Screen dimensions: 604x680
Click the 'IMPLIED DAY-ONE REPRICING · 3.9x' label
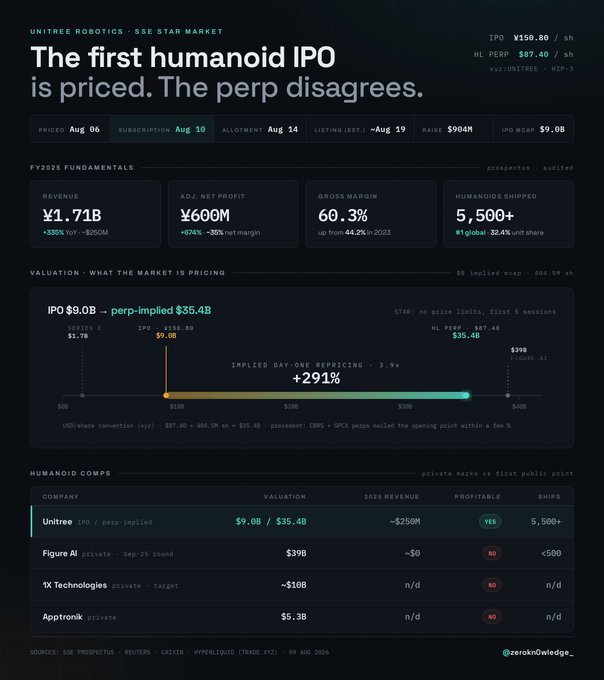[x=316, y=365]
